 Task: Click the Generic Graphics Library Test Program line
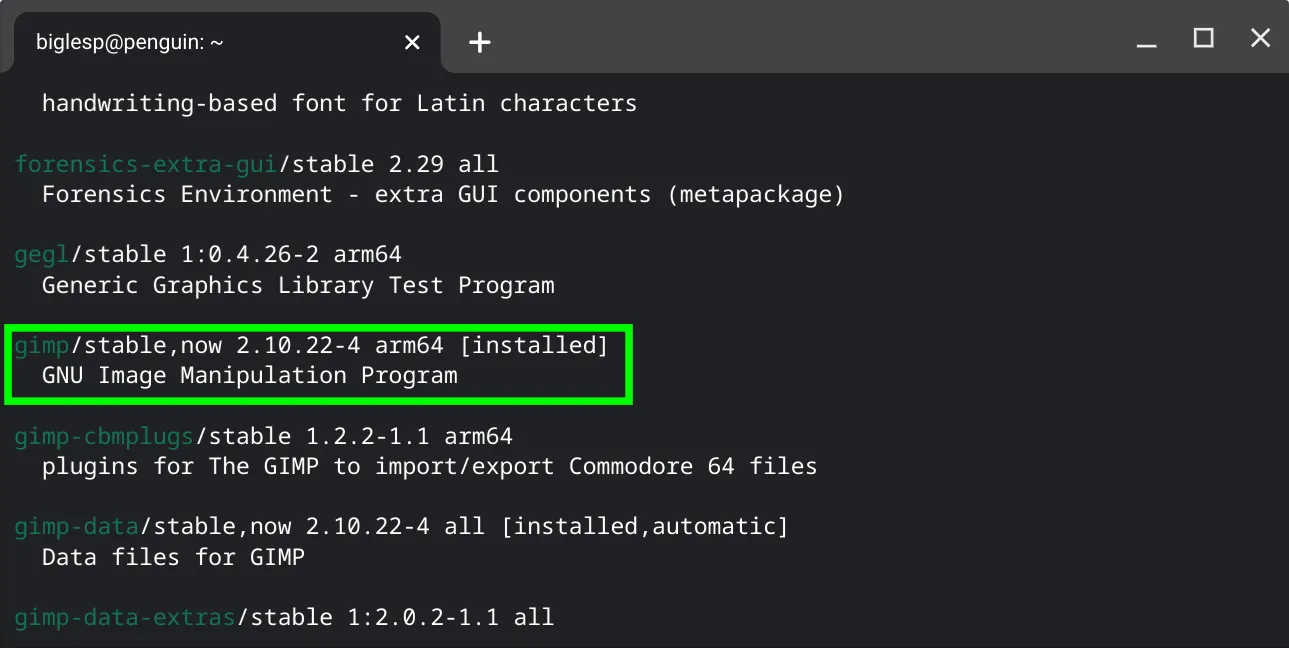[298, 285]
